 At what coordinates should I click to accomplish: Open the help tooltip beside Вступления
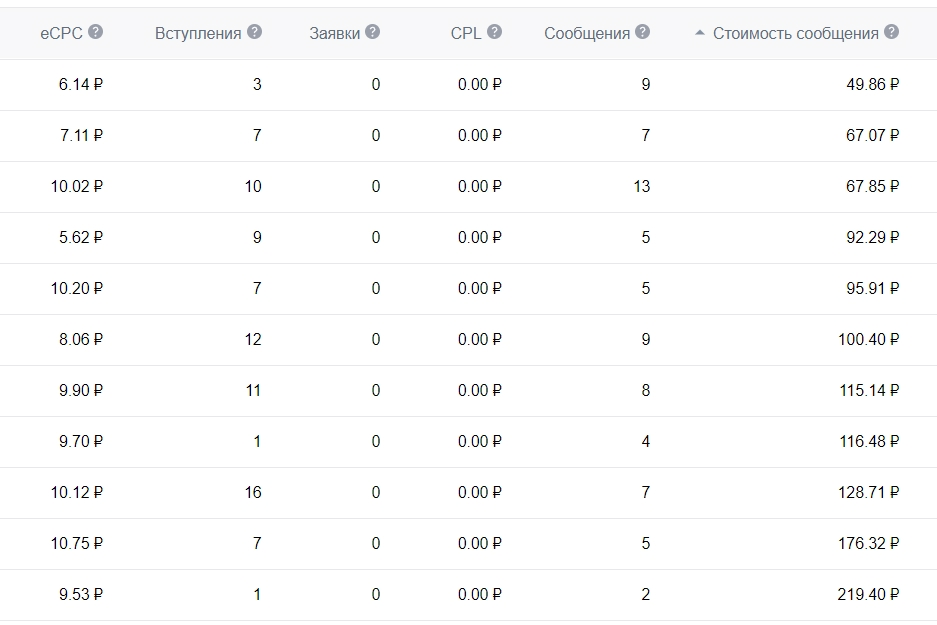tap(254, 32)
